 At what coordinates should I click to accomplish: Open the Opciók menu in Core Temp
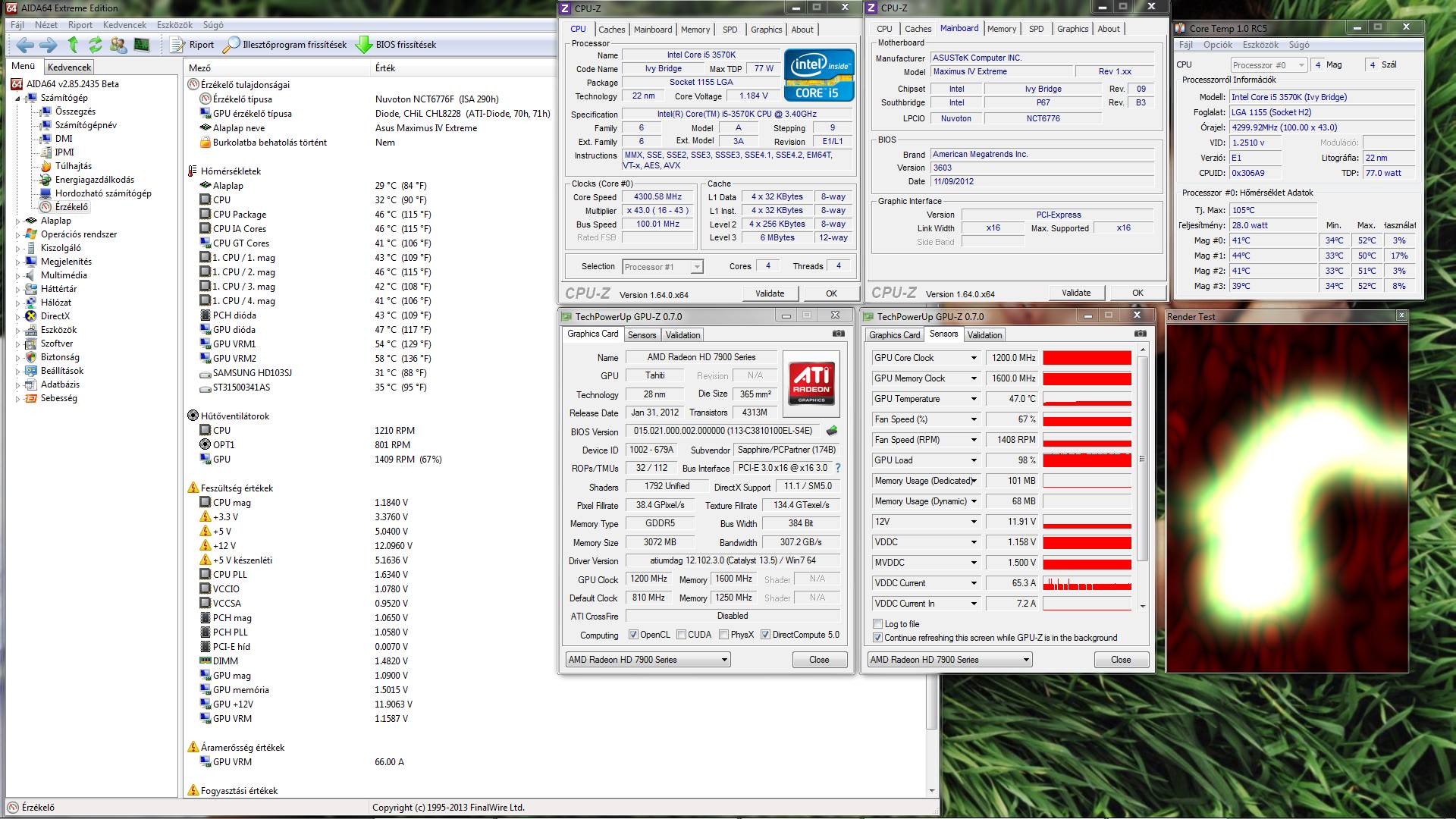pyautogui.click(x=1218, y=45)
